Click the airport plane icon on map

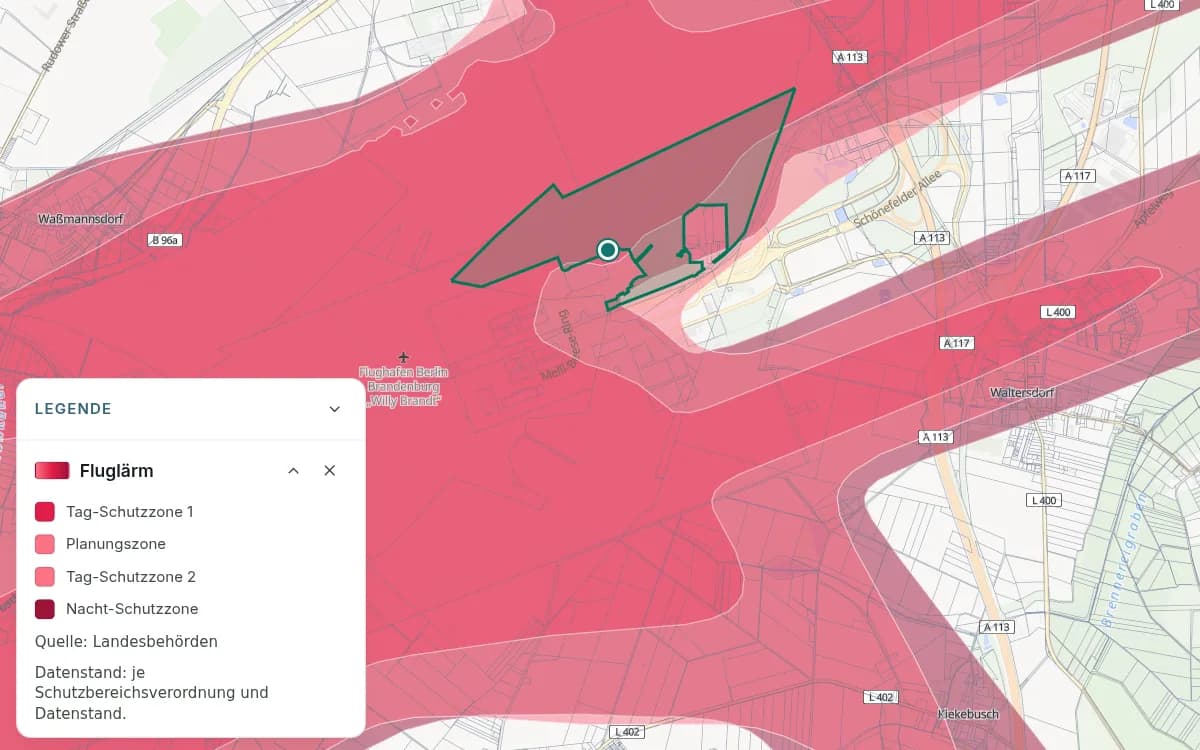coord(403,357)
